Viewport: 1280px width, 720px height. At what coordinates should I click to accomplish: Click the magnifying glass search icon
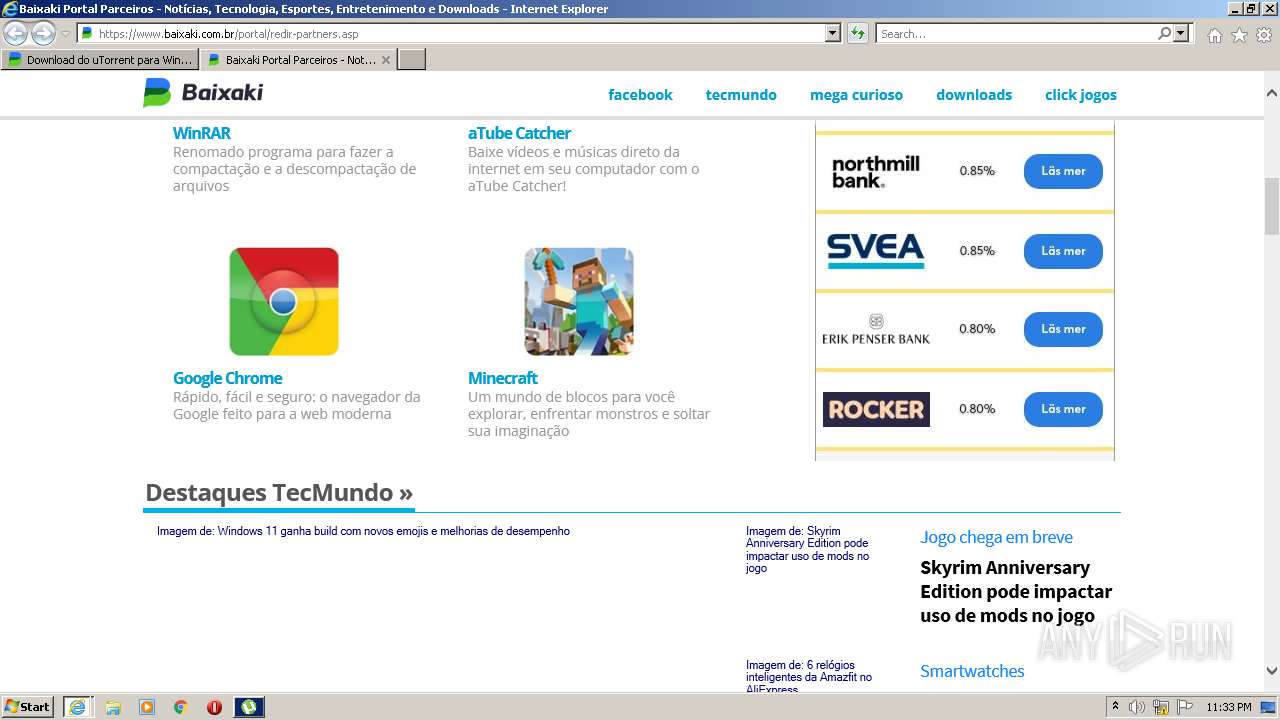1164,33
